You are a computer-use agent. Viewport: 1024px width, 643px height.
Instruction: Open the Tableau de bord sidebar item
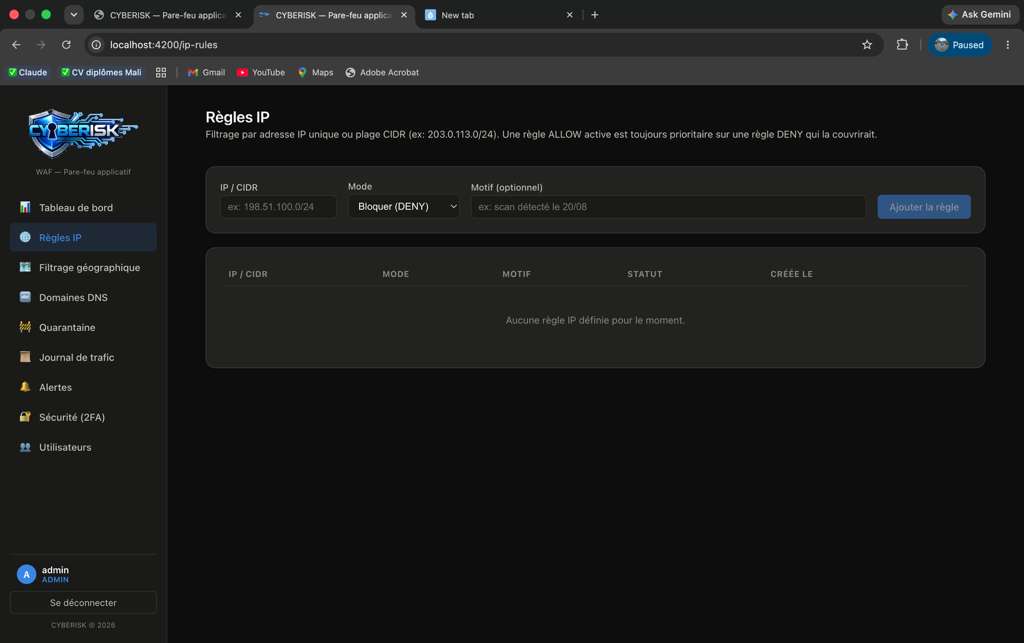[83, 208]
